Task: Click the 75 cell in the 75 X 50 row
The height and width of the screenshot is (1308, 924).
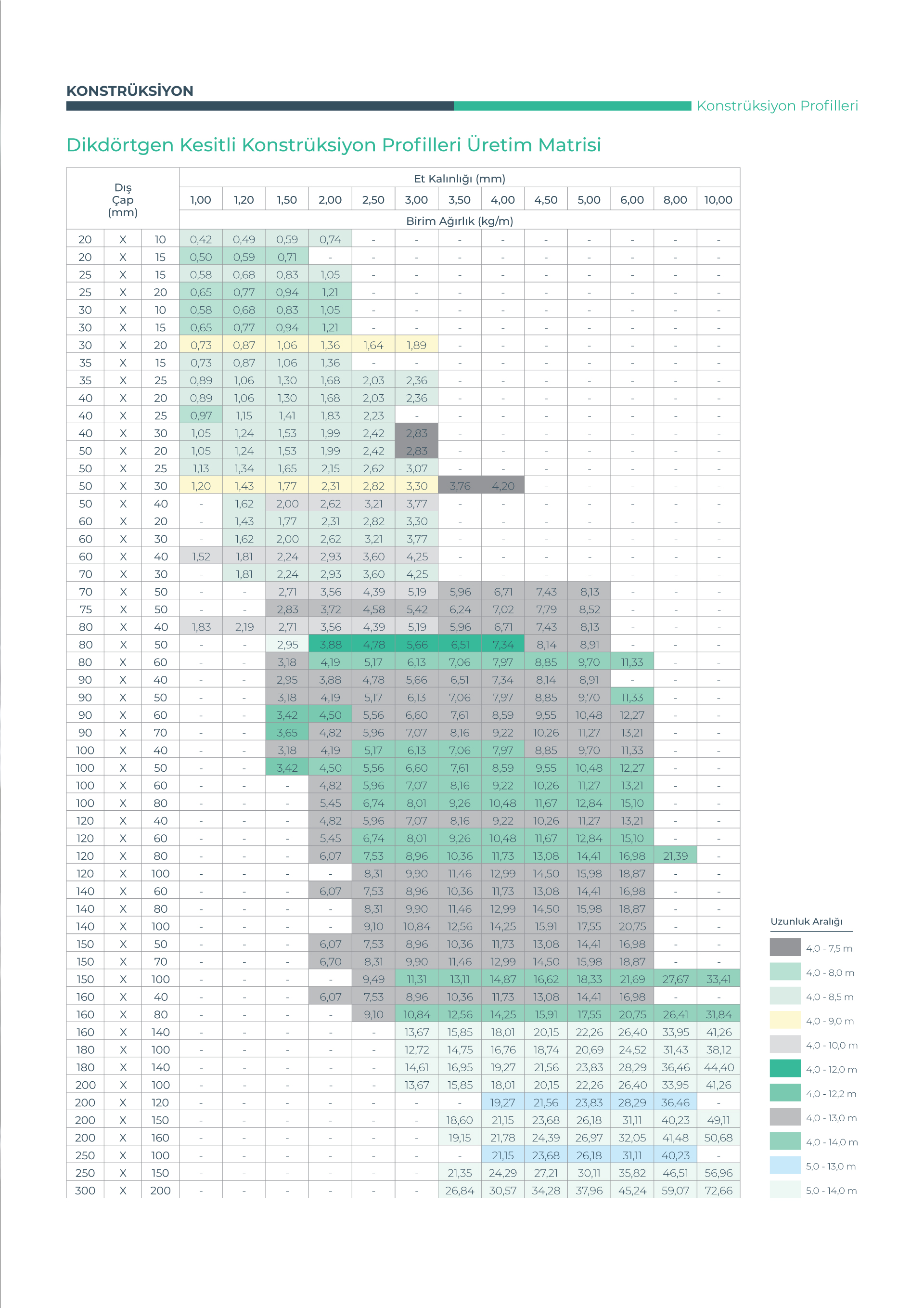Action: [x=86, y=609]
